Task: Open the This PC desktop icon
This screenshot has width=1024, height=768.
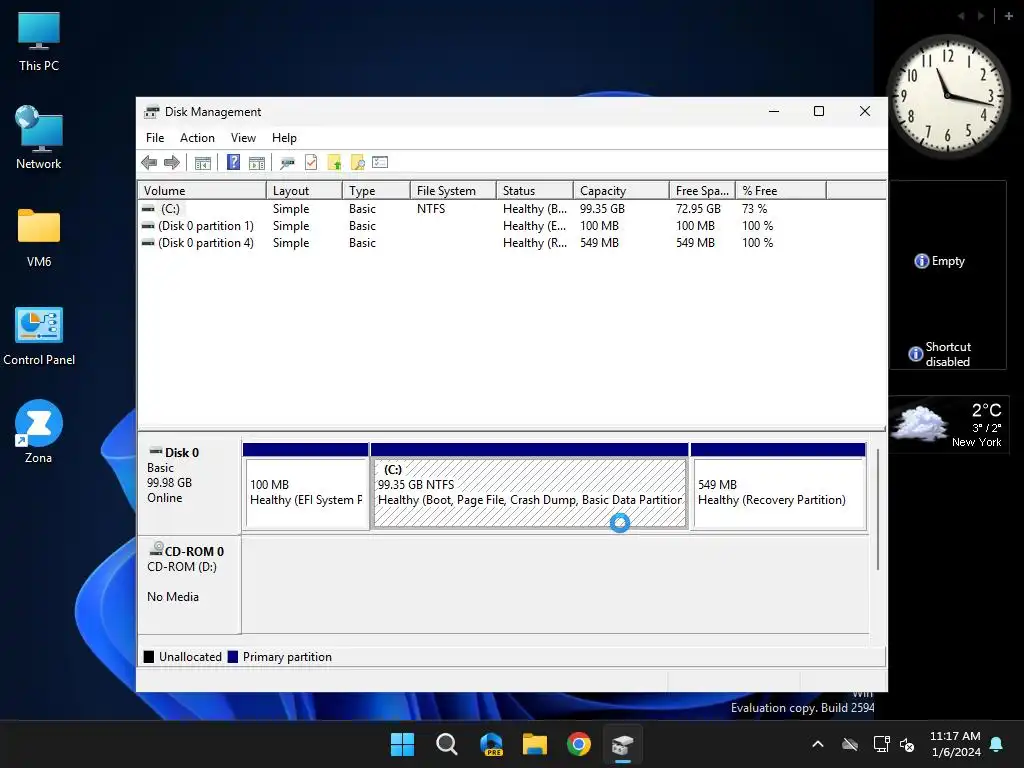Action: click(39, 41)
